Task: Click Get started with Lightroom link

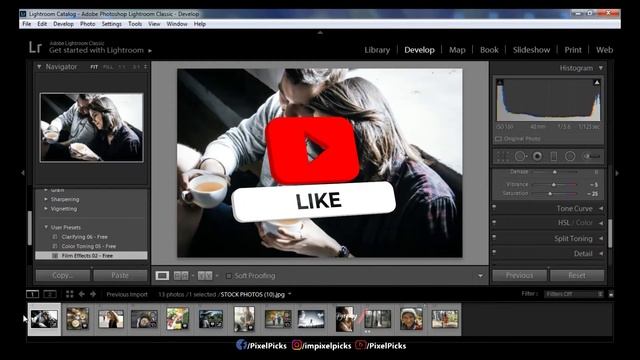Action: click(96, 50)
